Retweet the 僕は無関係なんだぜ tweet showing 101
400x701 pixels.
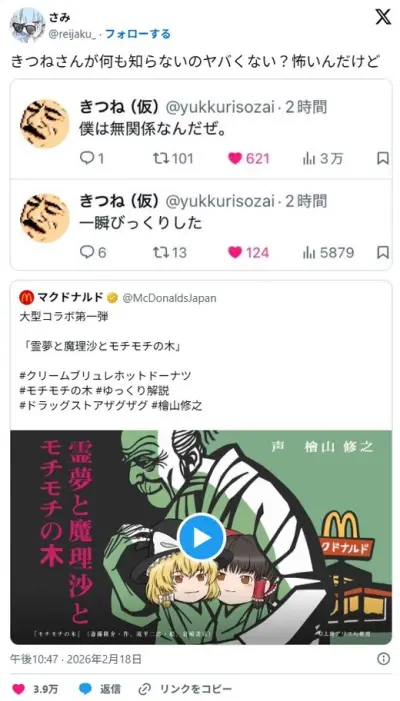click(159, 158)
